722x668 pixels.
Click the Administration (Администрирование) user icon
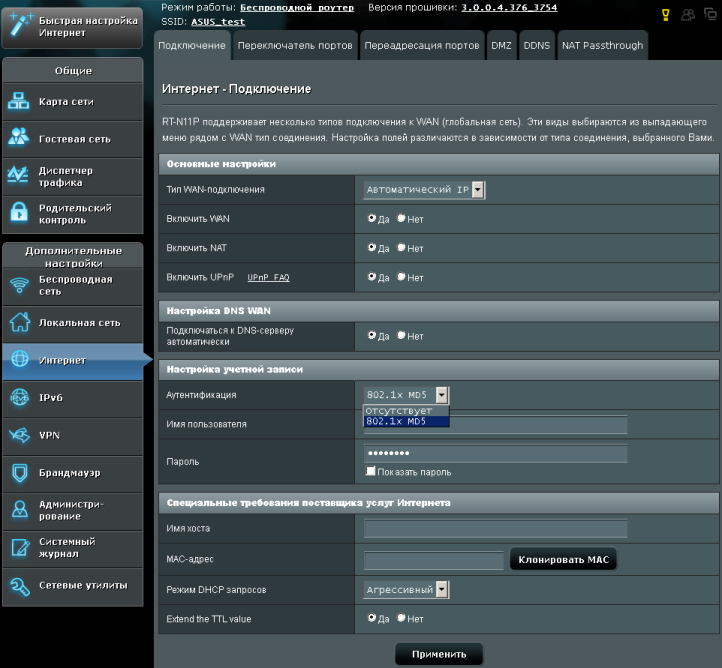point(19,510)
